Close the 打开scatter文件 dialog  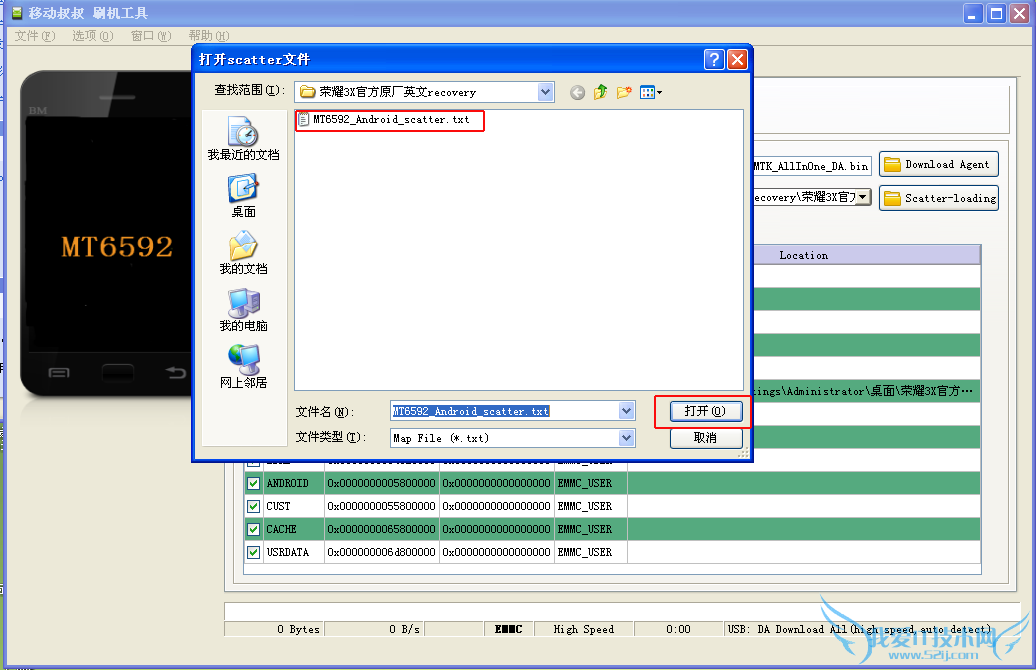(737, 59)
